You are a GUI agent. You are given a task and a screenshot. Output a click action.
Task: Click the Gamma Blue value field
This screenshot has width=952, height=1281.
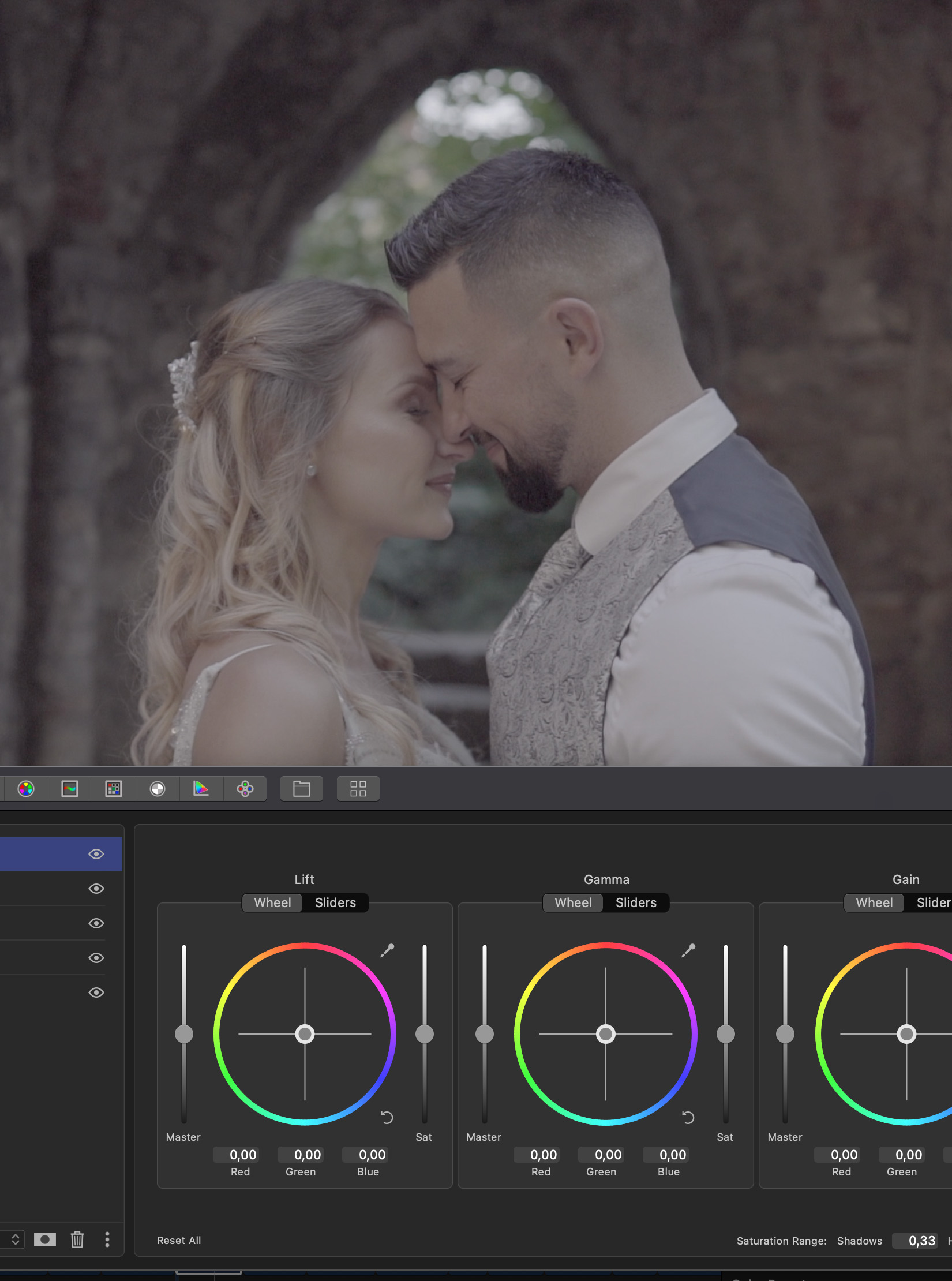pos(666,1155)
